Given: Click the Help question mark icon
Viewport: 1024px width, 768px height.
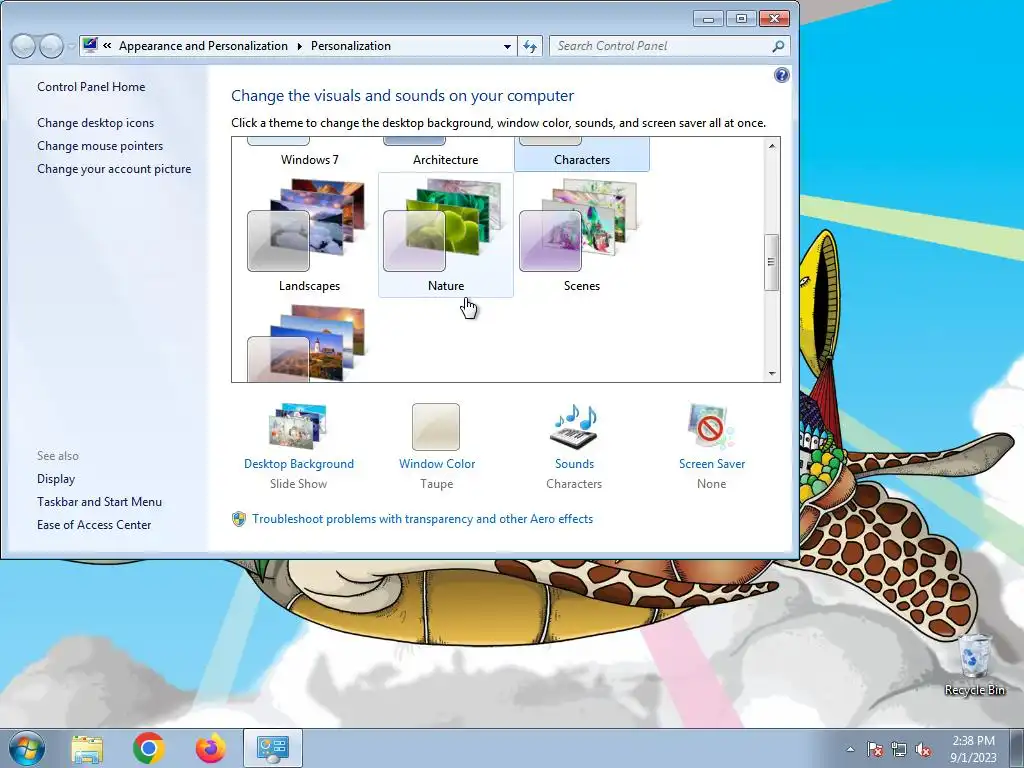Looking at the screenshot, I should 781,75.
